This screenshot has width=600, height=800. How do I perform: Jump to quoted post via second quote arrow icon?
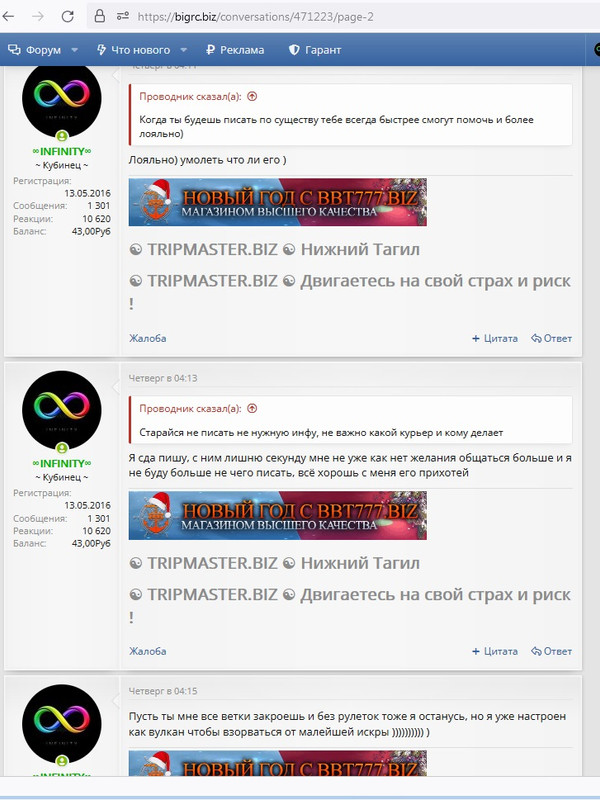pyautogui.click(x=252, y=408)
